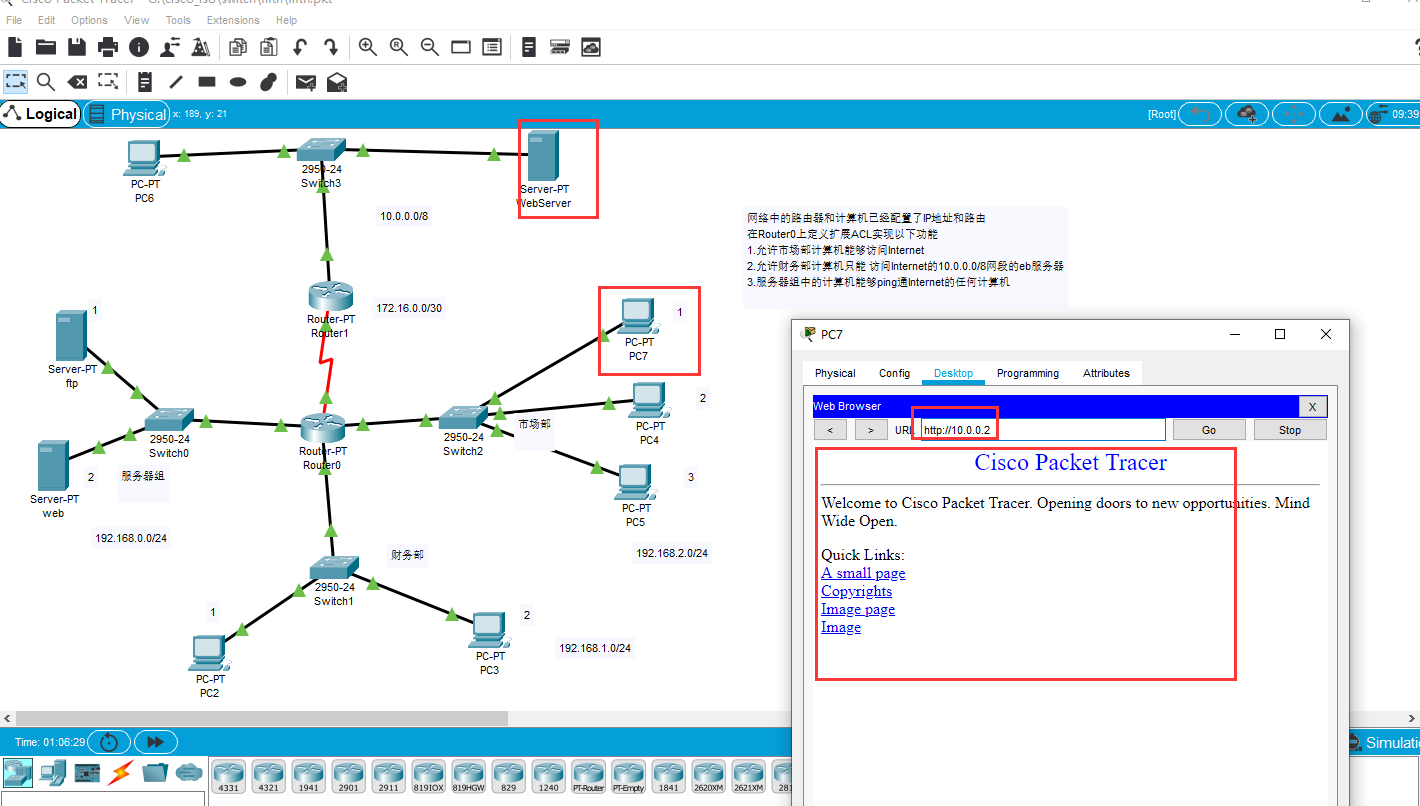
Task: Open the Simulation mode tab
Action: click(1384, 742)
